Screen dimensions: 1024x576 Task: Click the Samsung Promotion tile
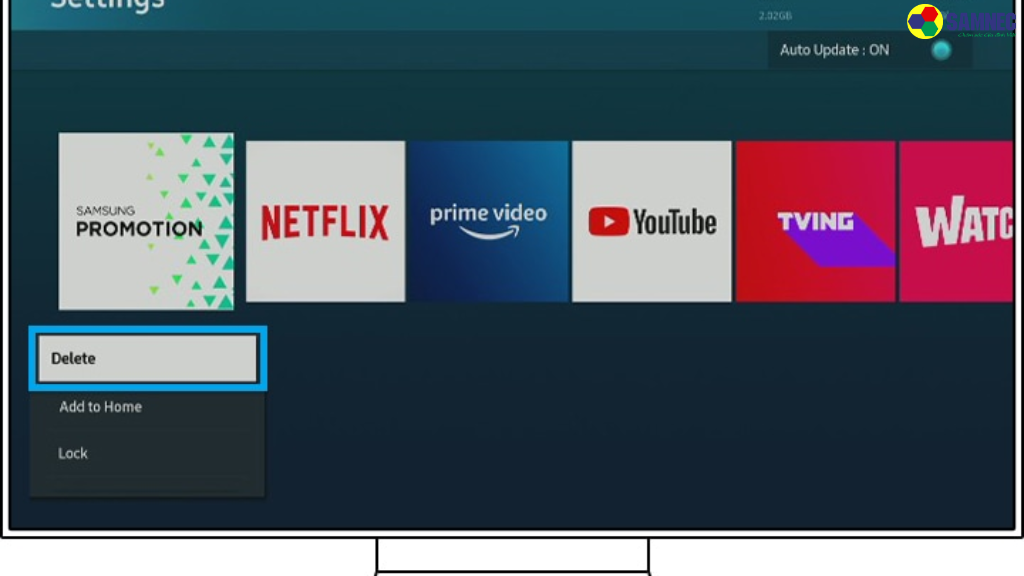click(x=146, y=221)
